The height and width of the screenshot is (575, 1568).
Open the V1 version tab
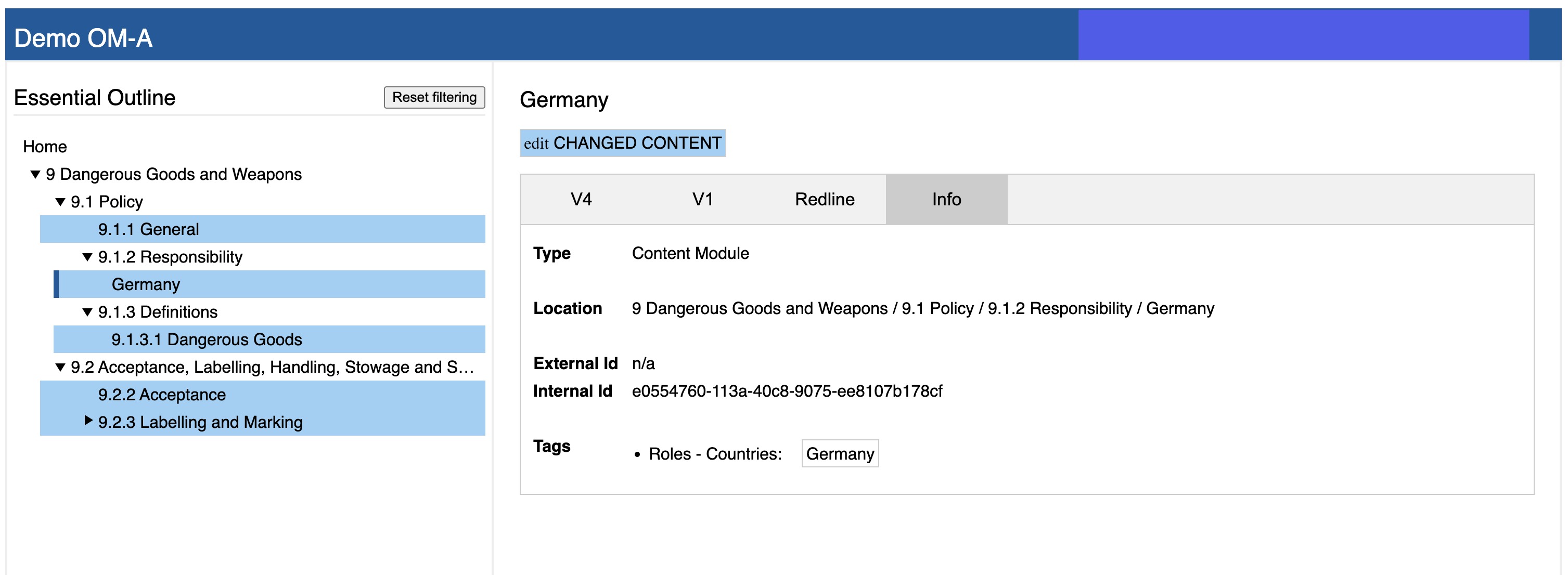(702, 200)
